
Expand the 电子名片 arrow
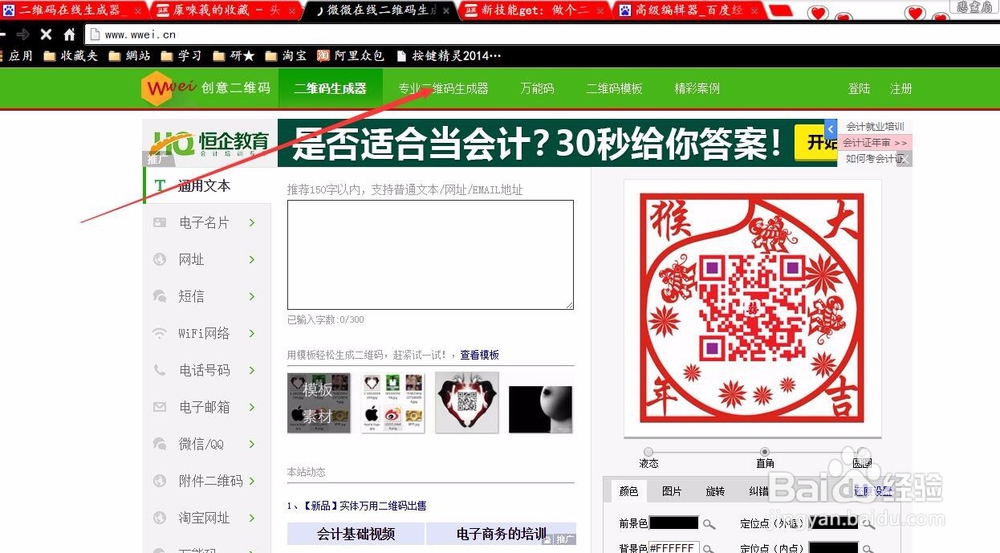click(252, 223)
